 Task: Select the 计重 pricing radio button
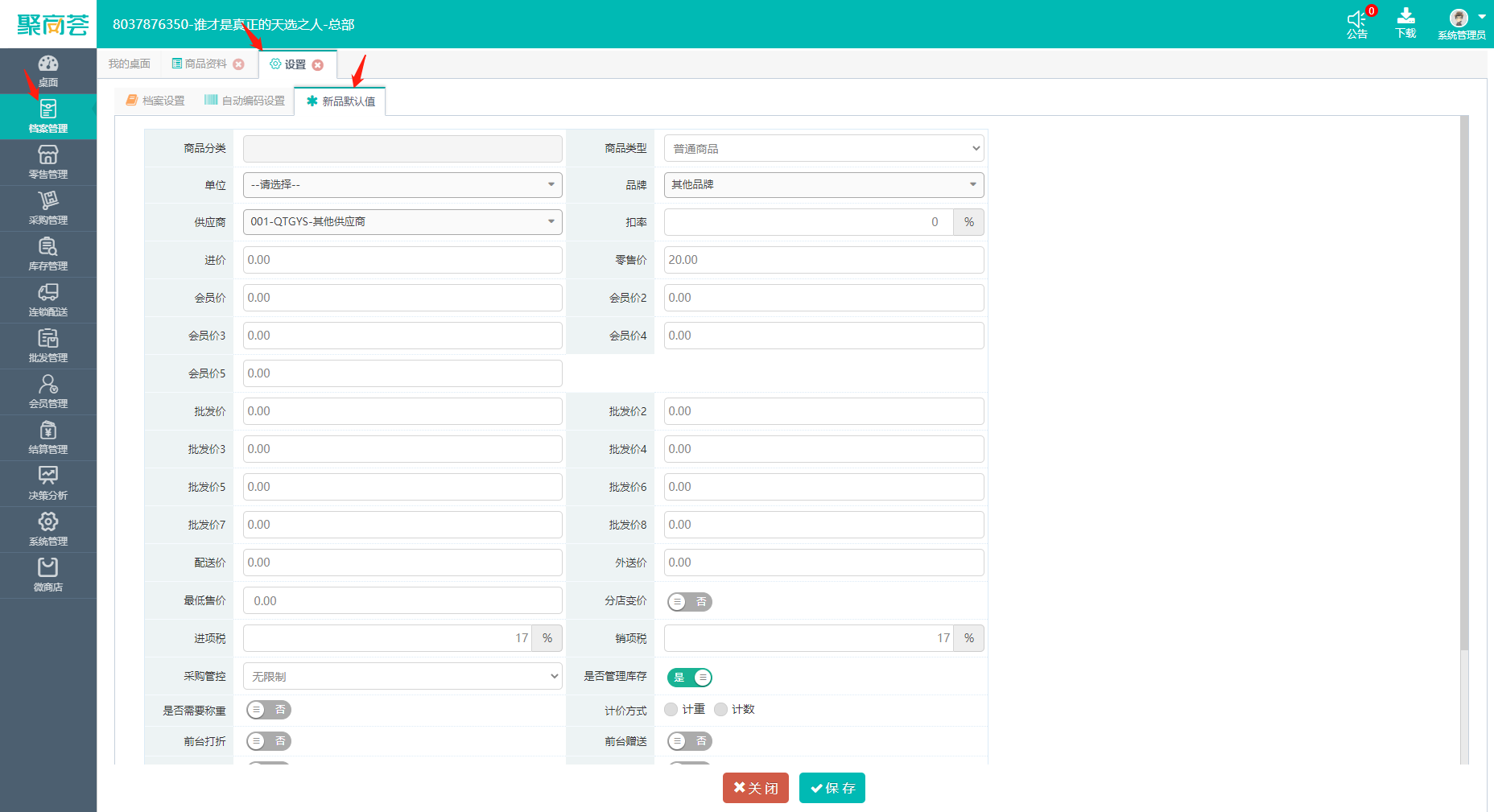point(671,709)
